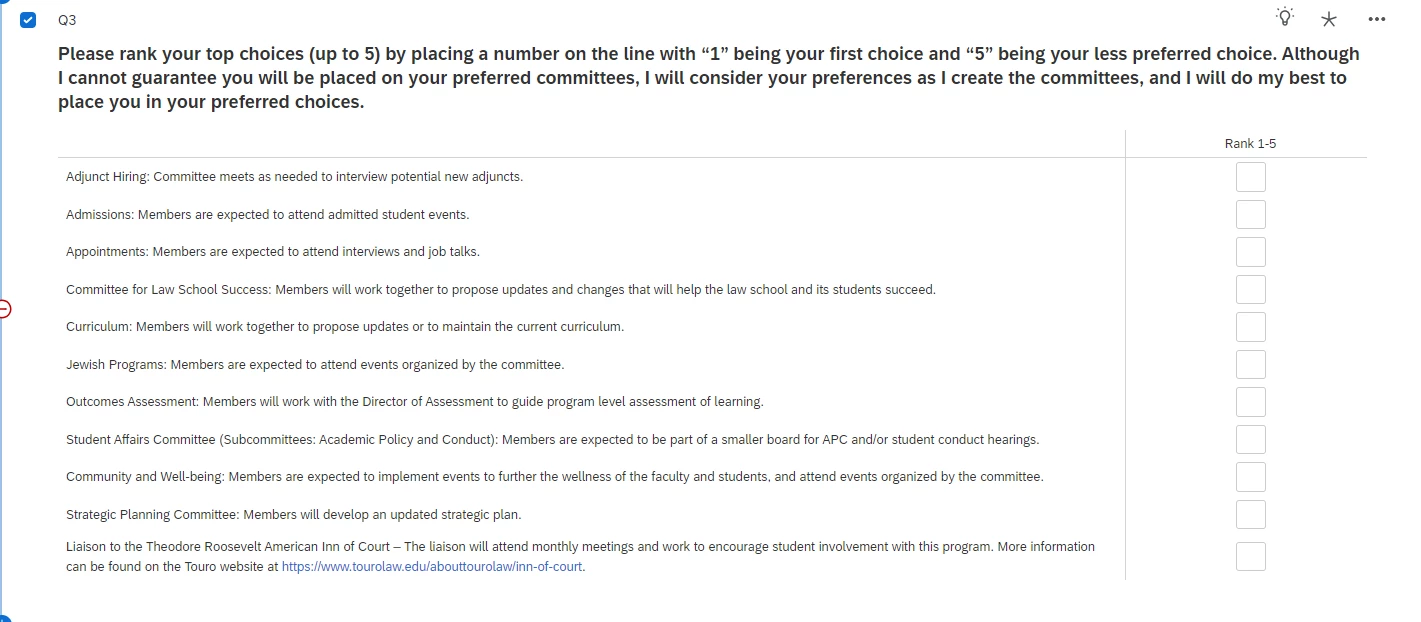Click rank box for Student Affairs Committee
This screenshot has width=1421, height=622.
[1250, 439]
